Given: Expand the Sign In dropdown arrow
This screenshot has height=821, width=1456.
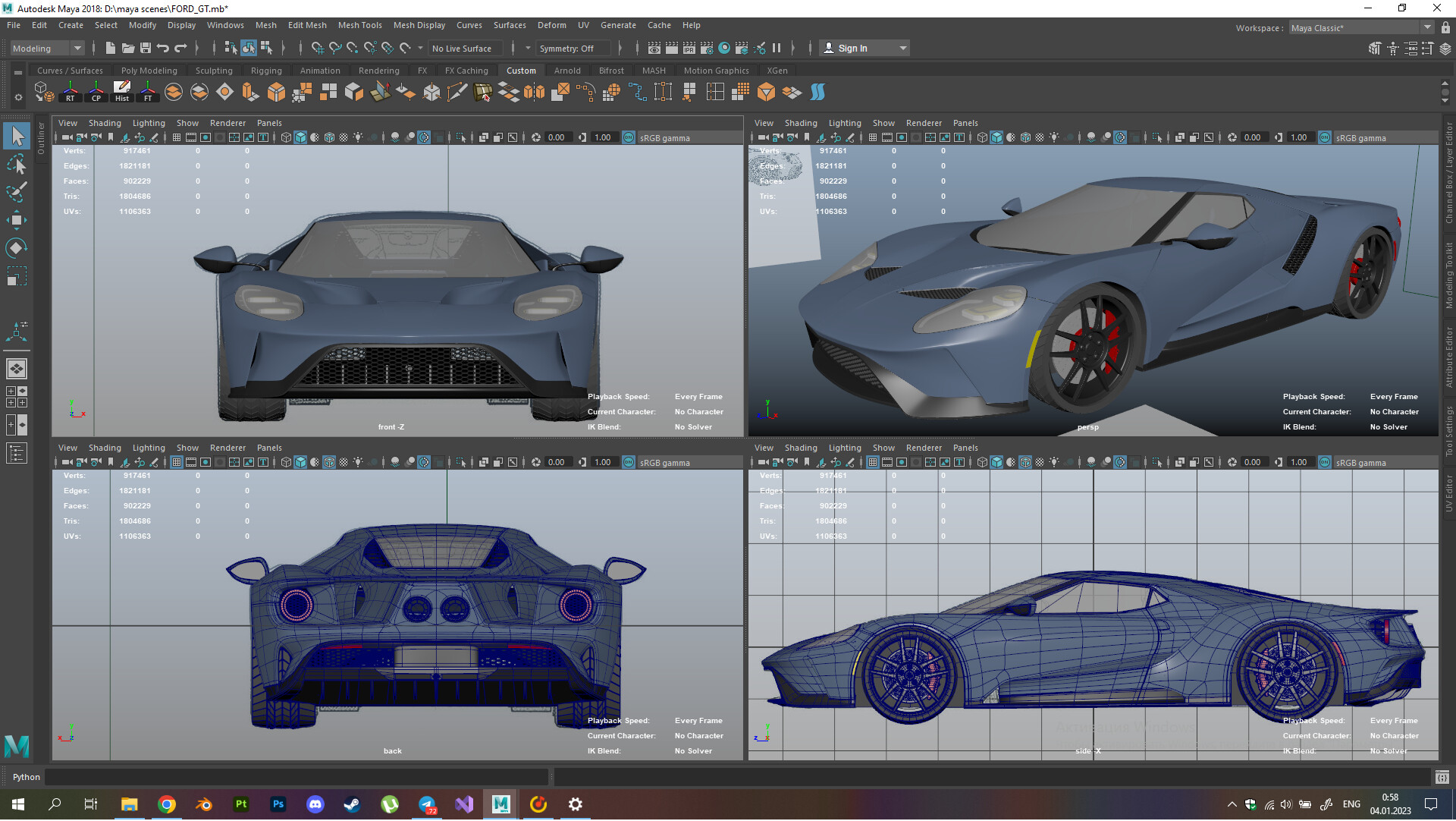Looking at the screenshot, I should [x=902, y=48].
